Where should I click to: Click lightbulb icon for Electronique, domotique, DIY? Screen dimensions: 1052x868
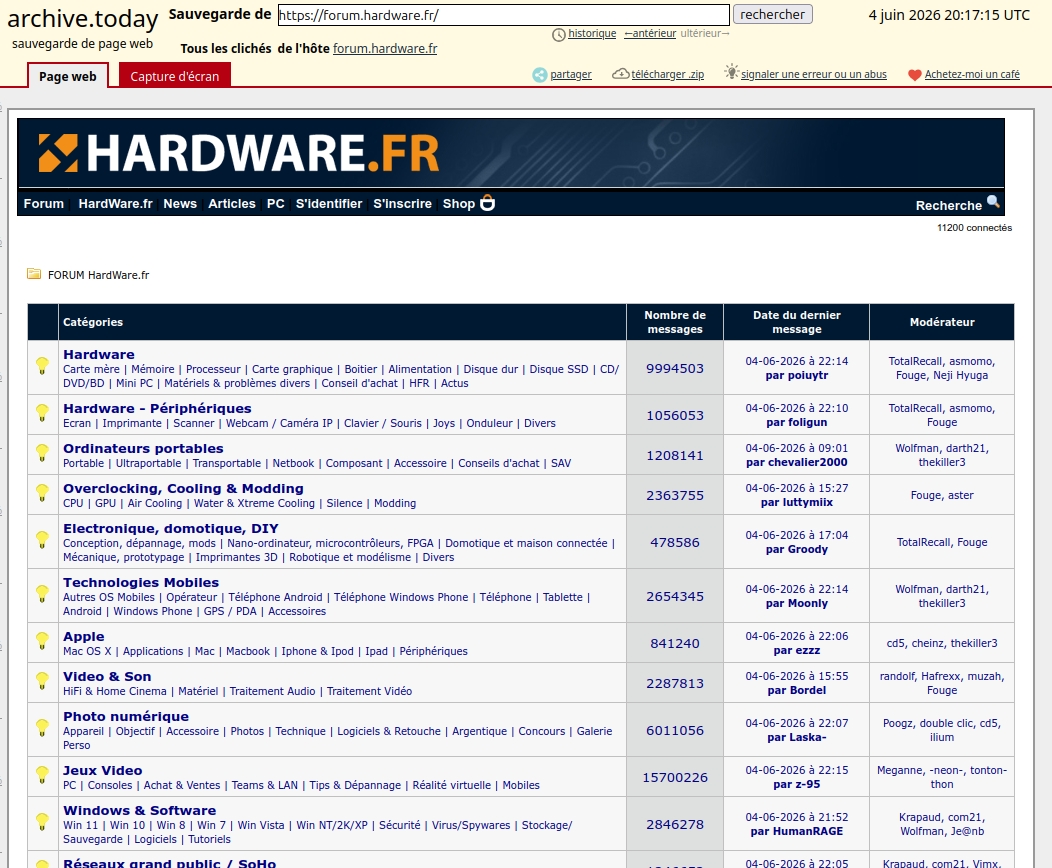42,541
